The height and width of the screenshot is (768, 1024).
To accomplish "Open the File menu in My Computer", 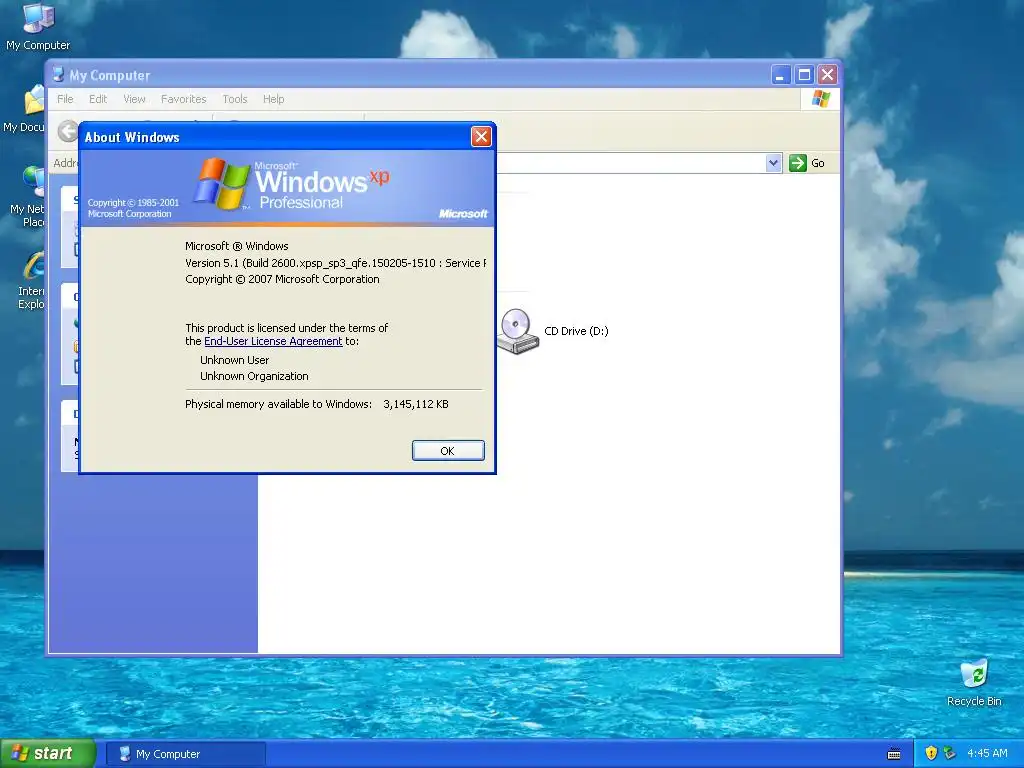I will (65, 99).
